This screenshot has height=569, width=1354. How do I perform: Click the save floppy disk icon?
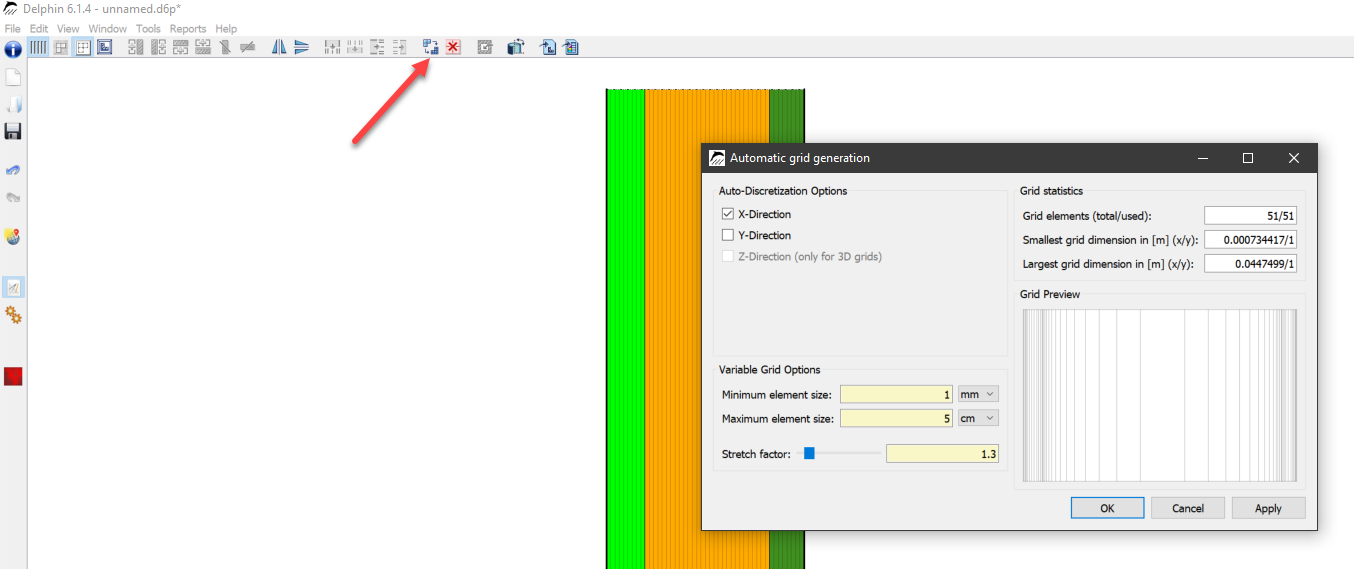pos(13,132)
